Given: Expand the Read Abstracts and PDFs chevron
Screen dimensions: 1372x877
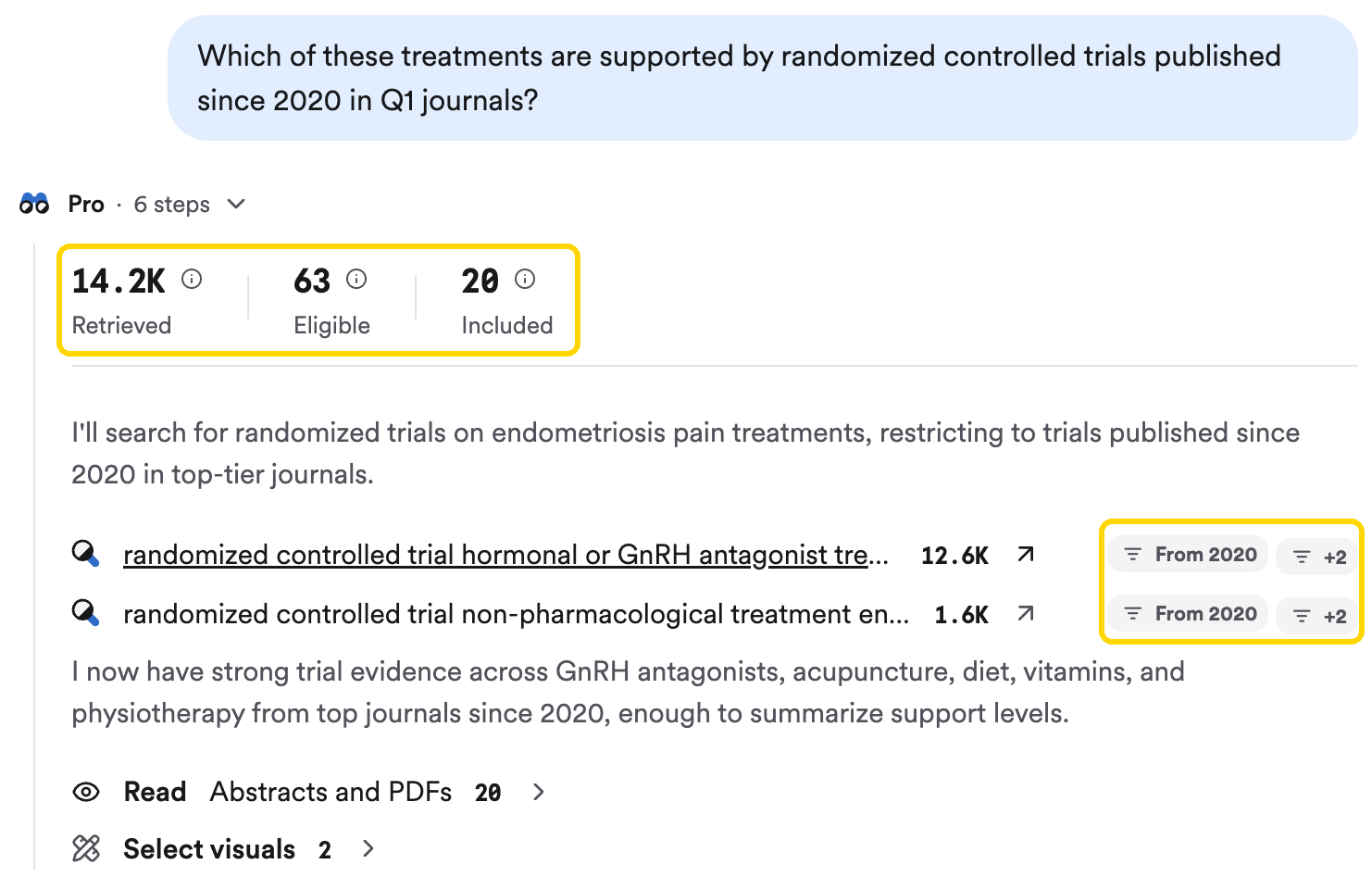Looking at the screenshot, I should [539, 792].
